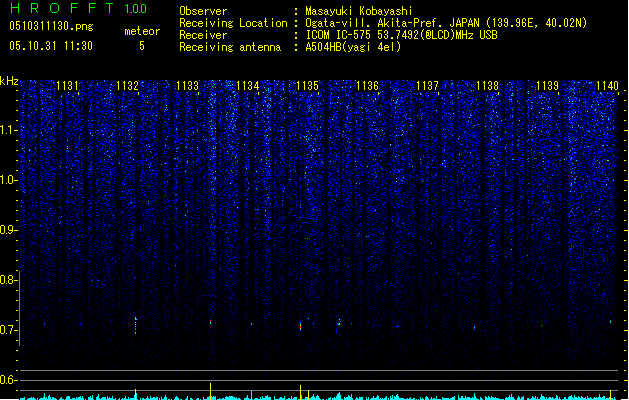Screen dimensions: 629x400
Task: Click the HROFFT 1.0.0 title text
Action: (x=79, y=8)
